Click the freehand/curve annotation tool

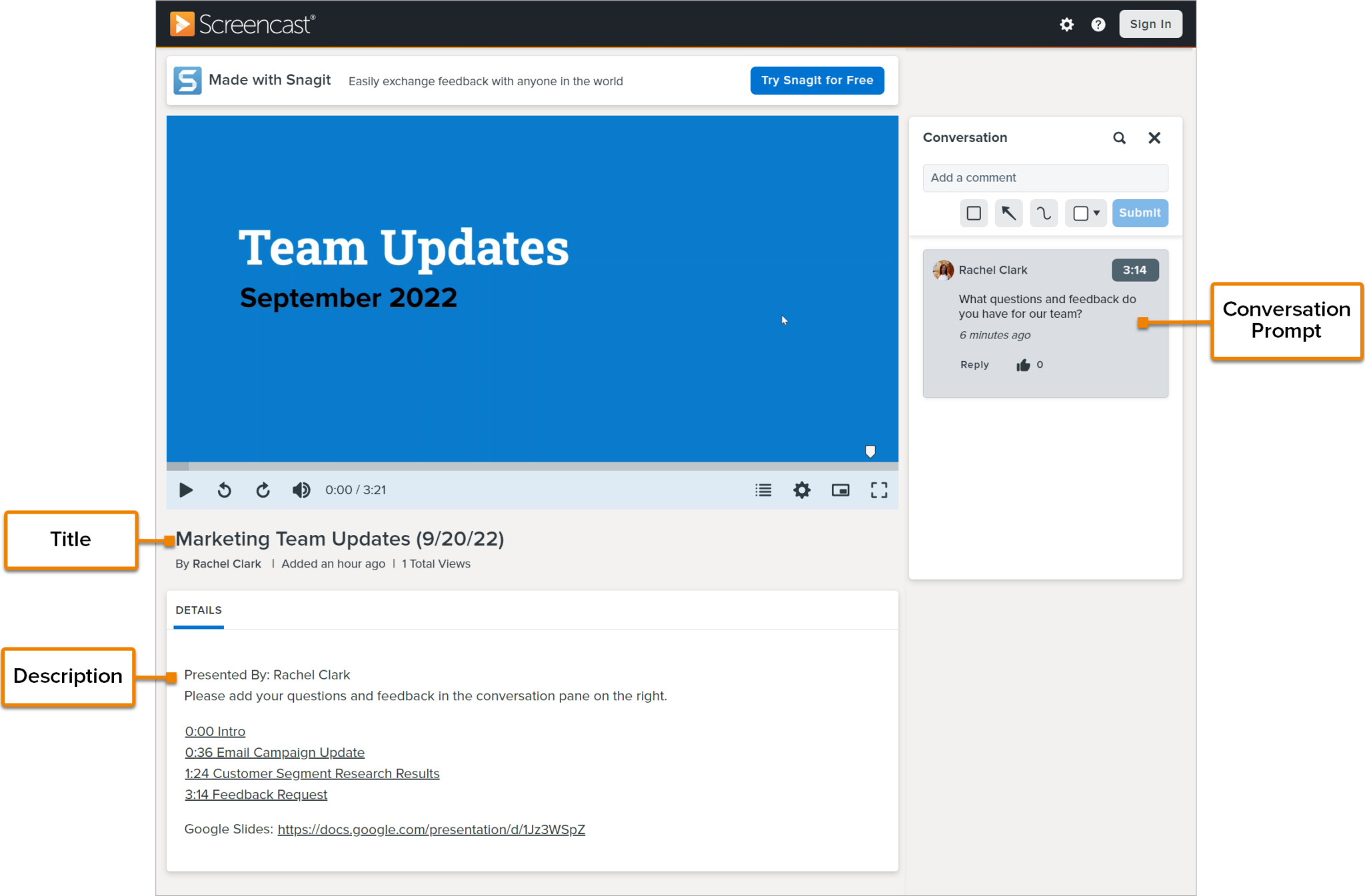(x=1045, y=212)
